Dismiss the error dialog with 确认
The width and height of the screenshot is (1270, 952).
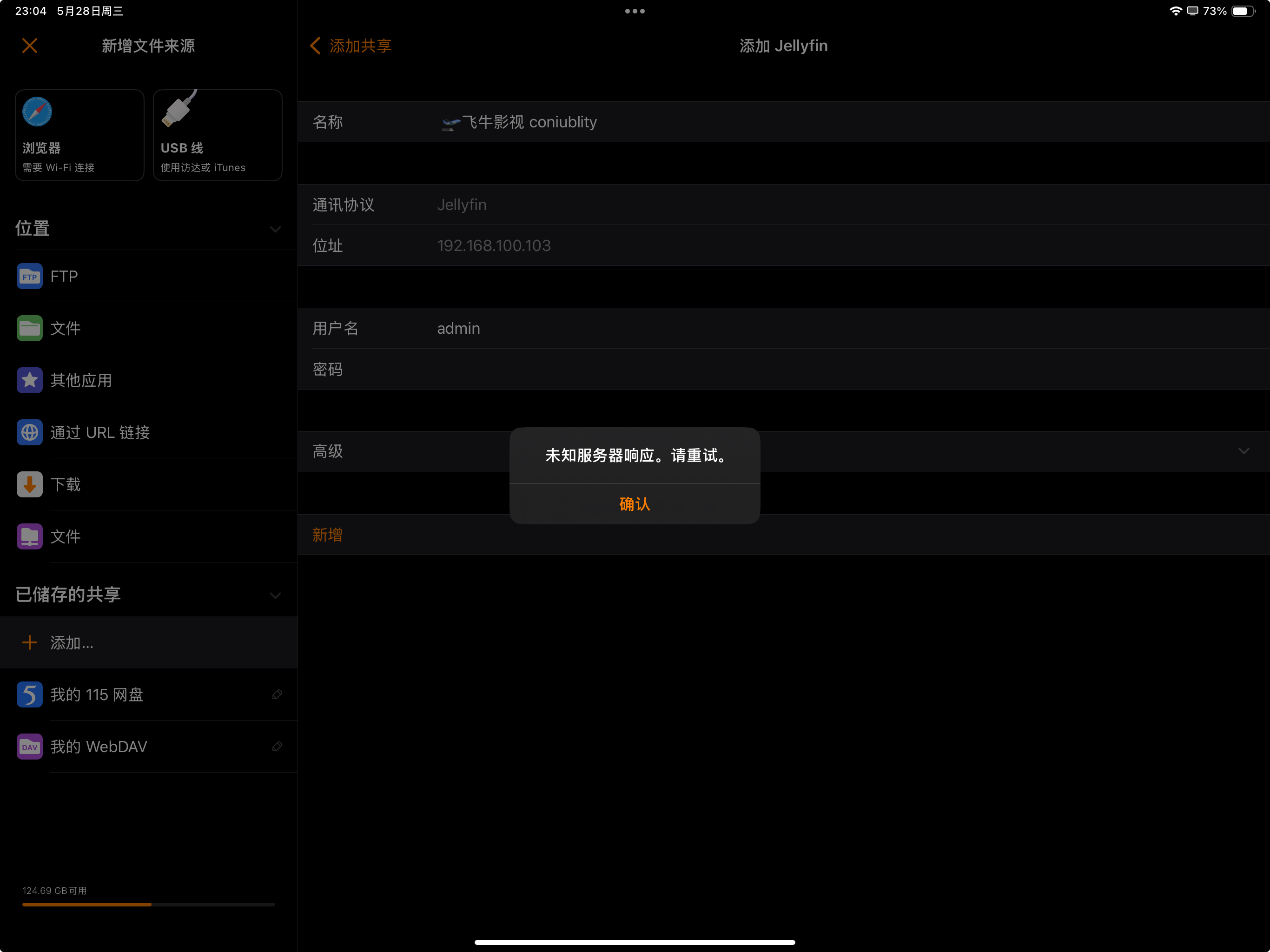click(635, 503)
